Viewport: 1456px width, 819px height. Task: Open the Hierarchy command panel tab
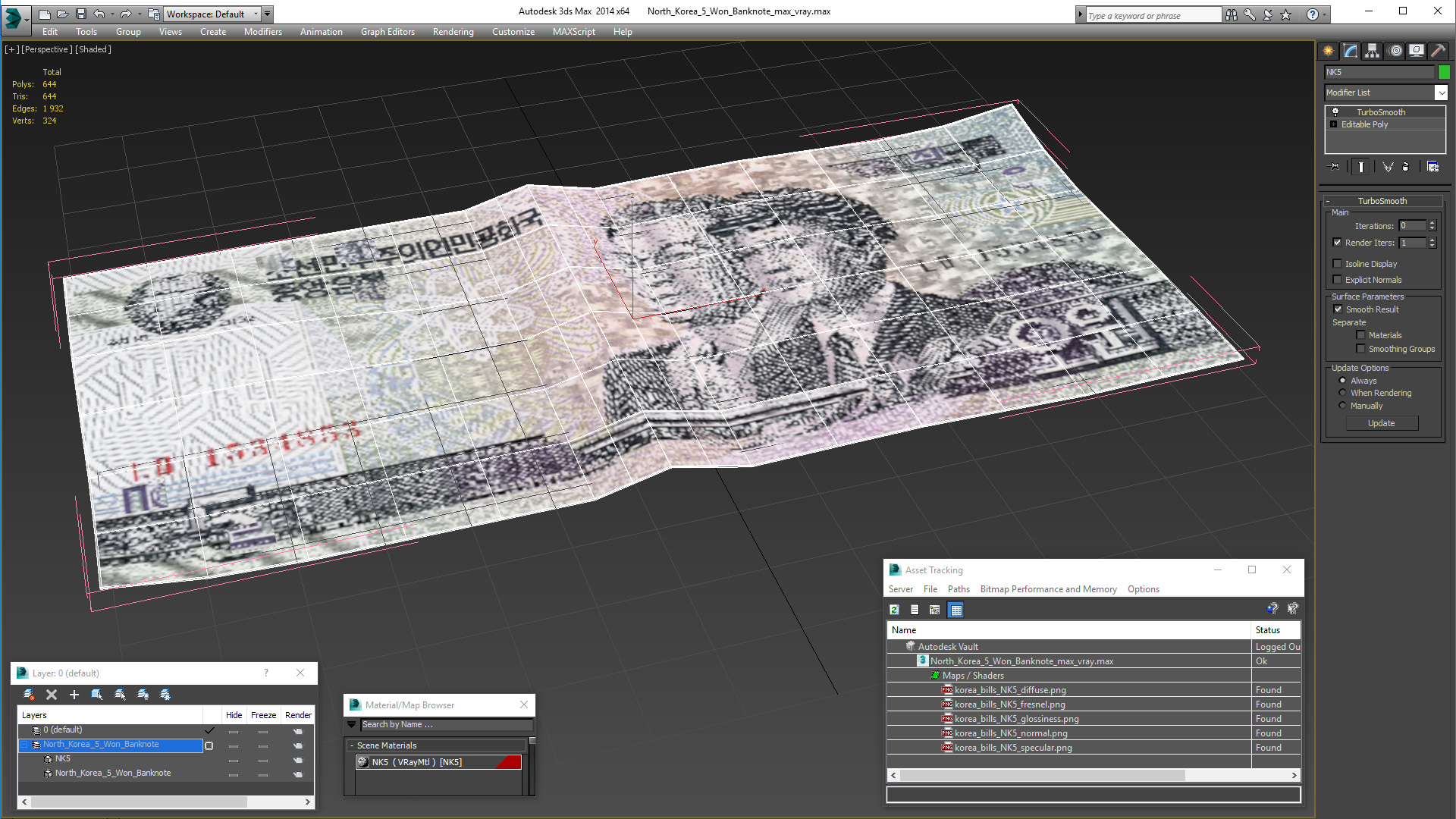(1373, 51)
